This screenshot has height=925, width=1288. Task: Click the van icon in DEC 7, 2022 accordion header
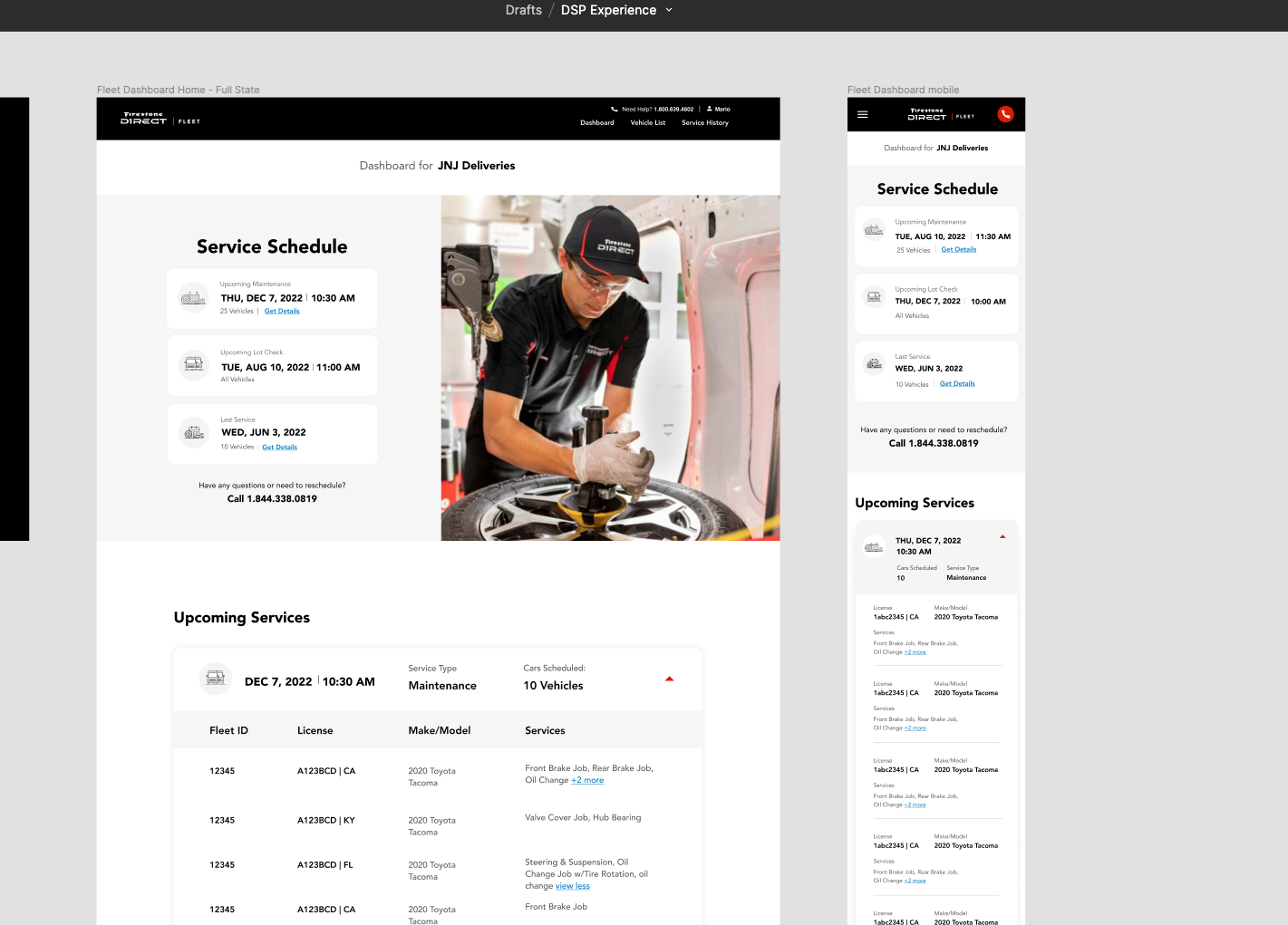[216, 679]
